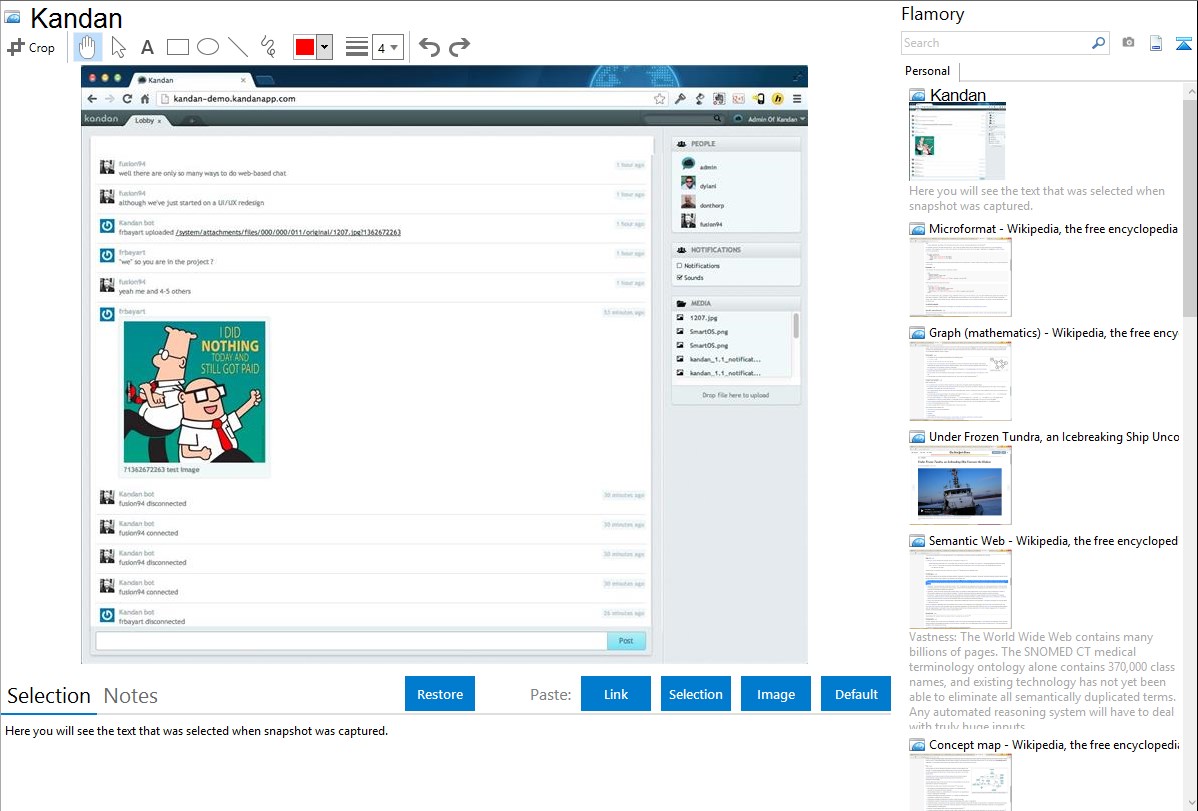Open the Kandan snapshot thumbnail in the sidebar

[957, 142]
